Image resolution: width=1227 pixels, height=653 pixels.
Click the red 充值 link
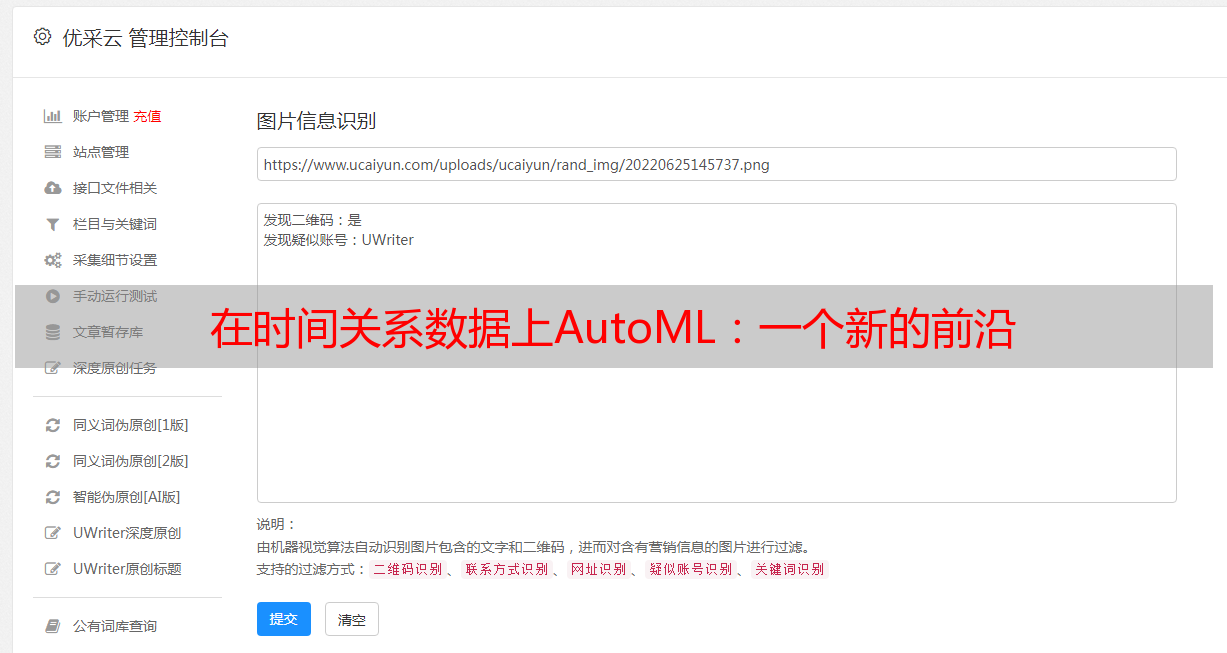pos(147,116)
